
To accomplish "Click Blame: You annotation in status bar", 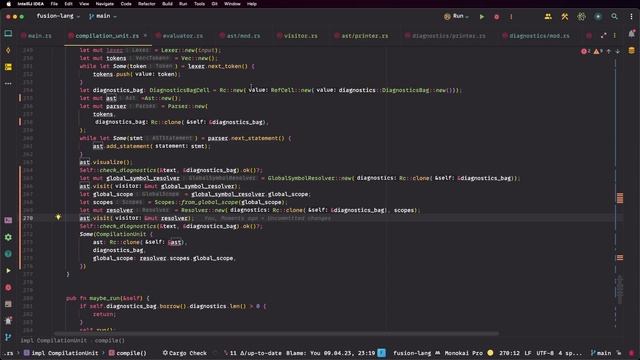I will (331, 353).
